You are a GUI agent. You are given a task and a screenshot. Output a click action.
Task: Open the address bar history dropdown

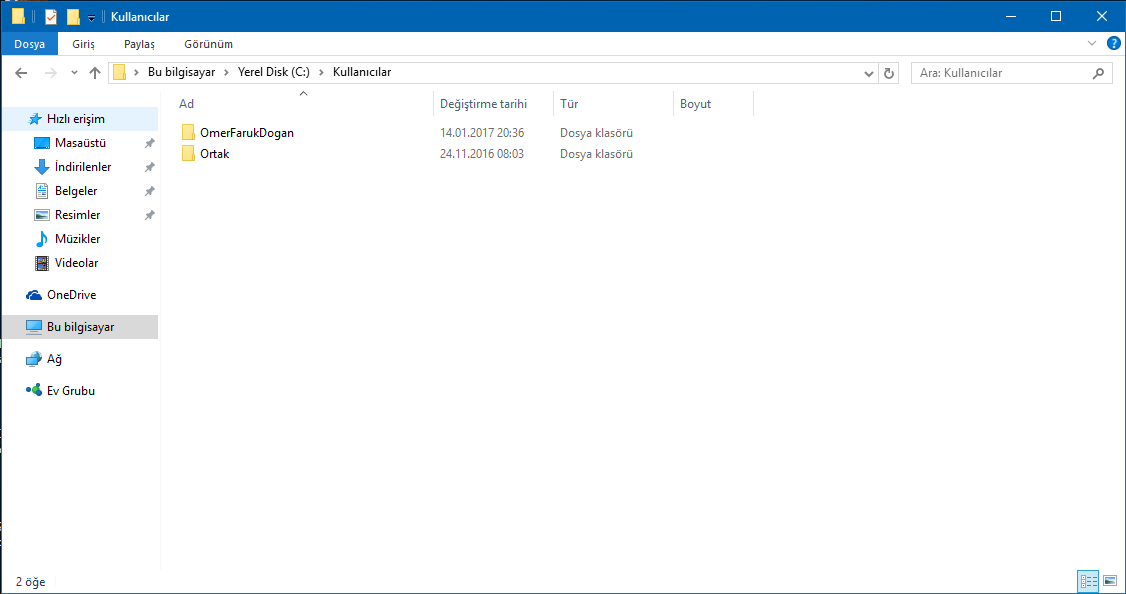click(869, 73)
